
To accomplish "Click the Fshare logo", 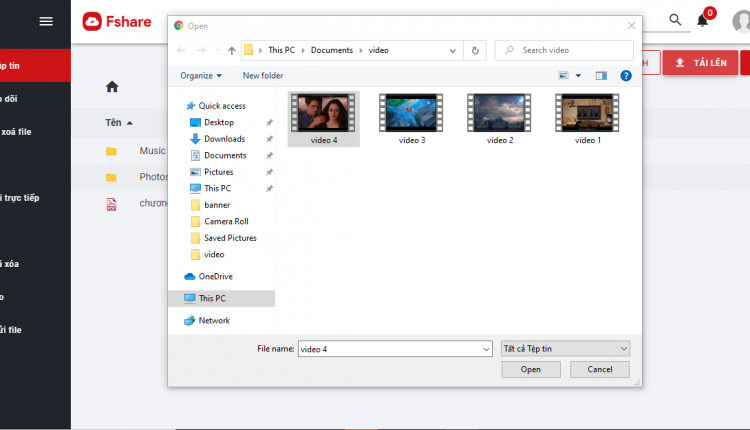I will coord(117,22).
